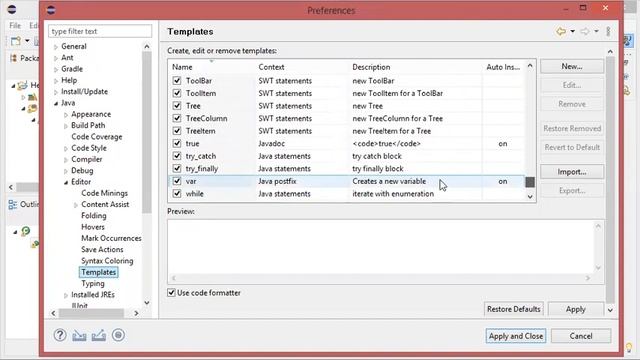Uncheck the true template checkbox
The height and width of the screenshot is (360, 640).
pyautogui.click(x=177, y=143)
